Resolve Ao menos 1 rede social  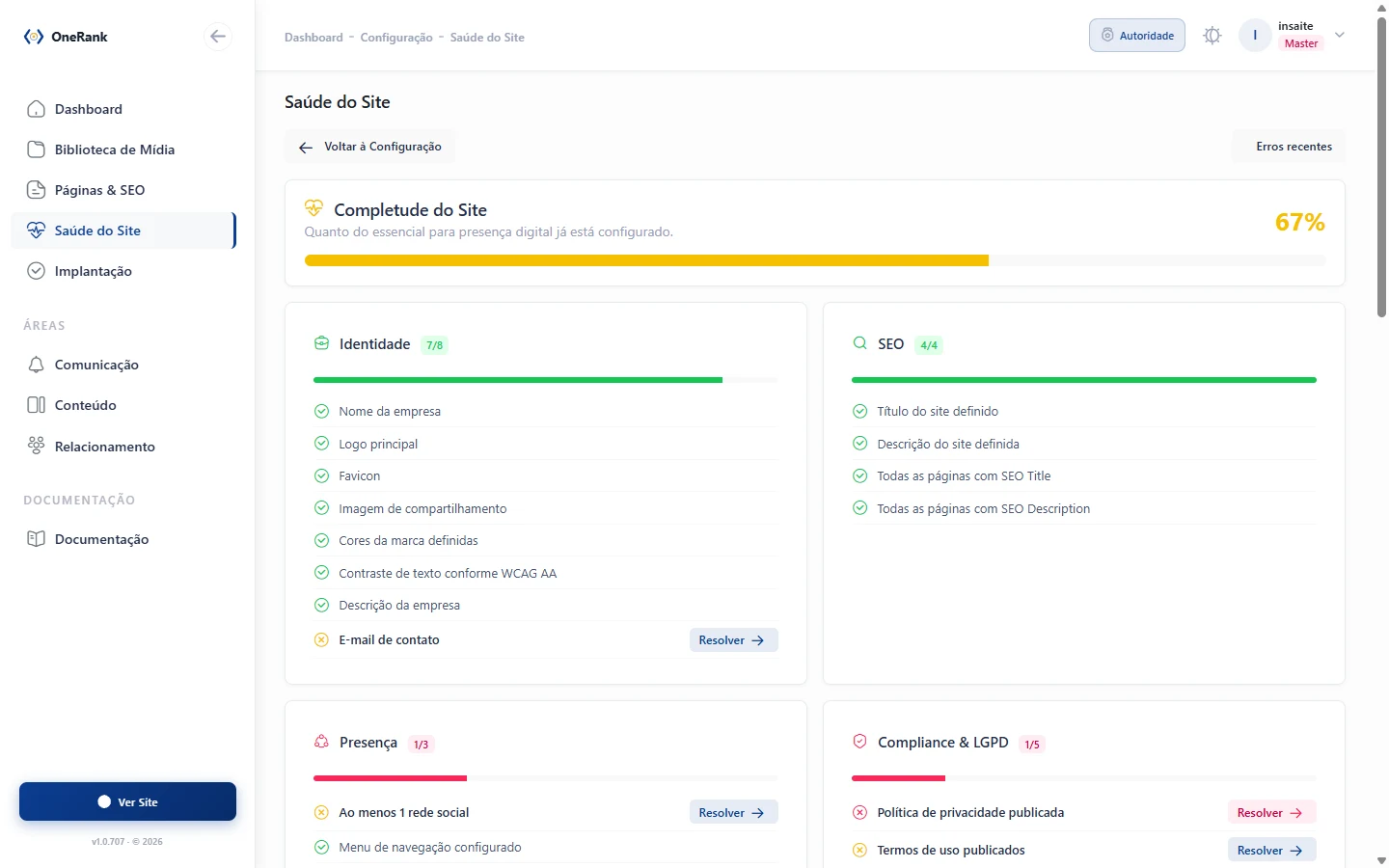pyautogui.click(x=733, y=813)
